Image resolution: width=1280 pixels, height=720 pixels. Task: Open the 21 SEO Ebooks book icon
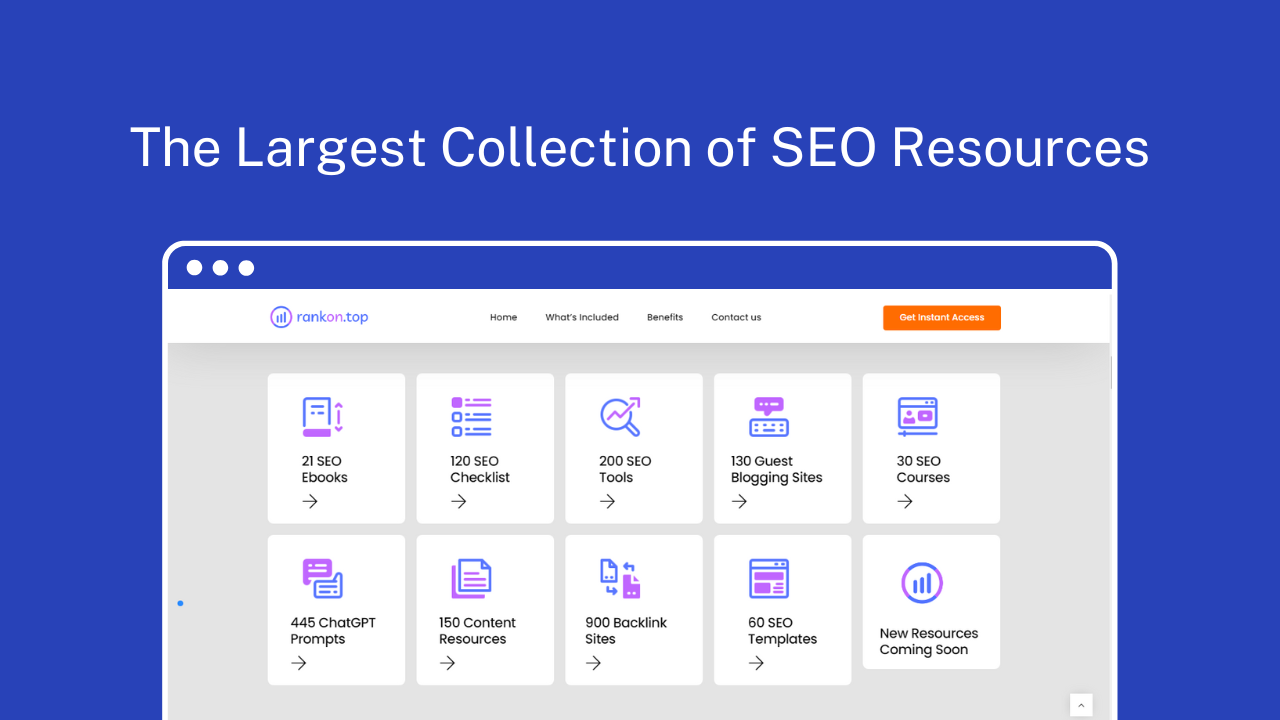[x=322, y=417]
